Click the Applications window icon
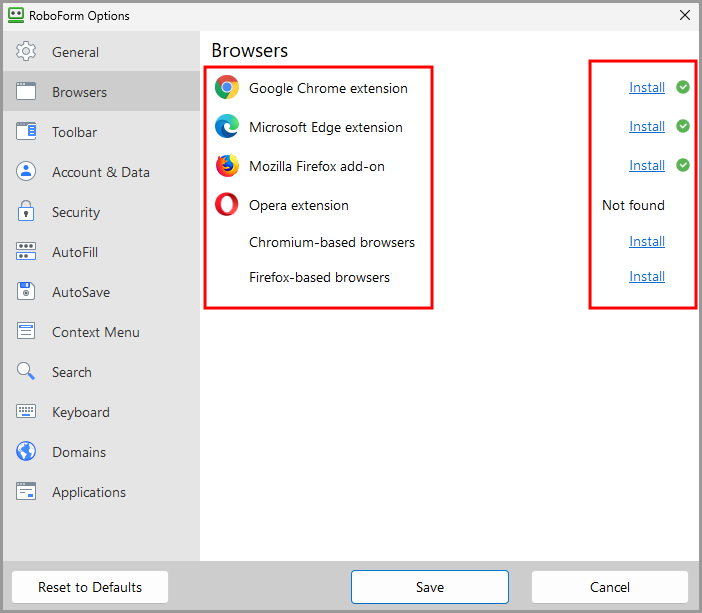Viewport: 702px width, 613px height. coord(26,491)
